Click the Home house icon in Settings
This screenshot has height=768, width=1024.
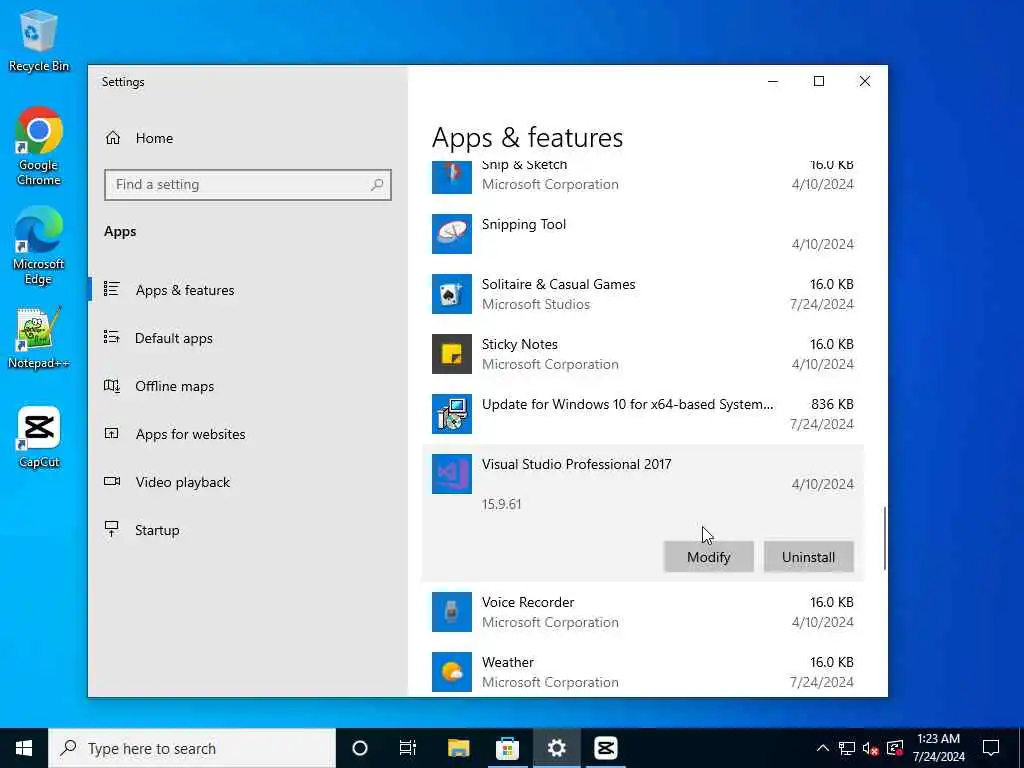click(113, 138)
